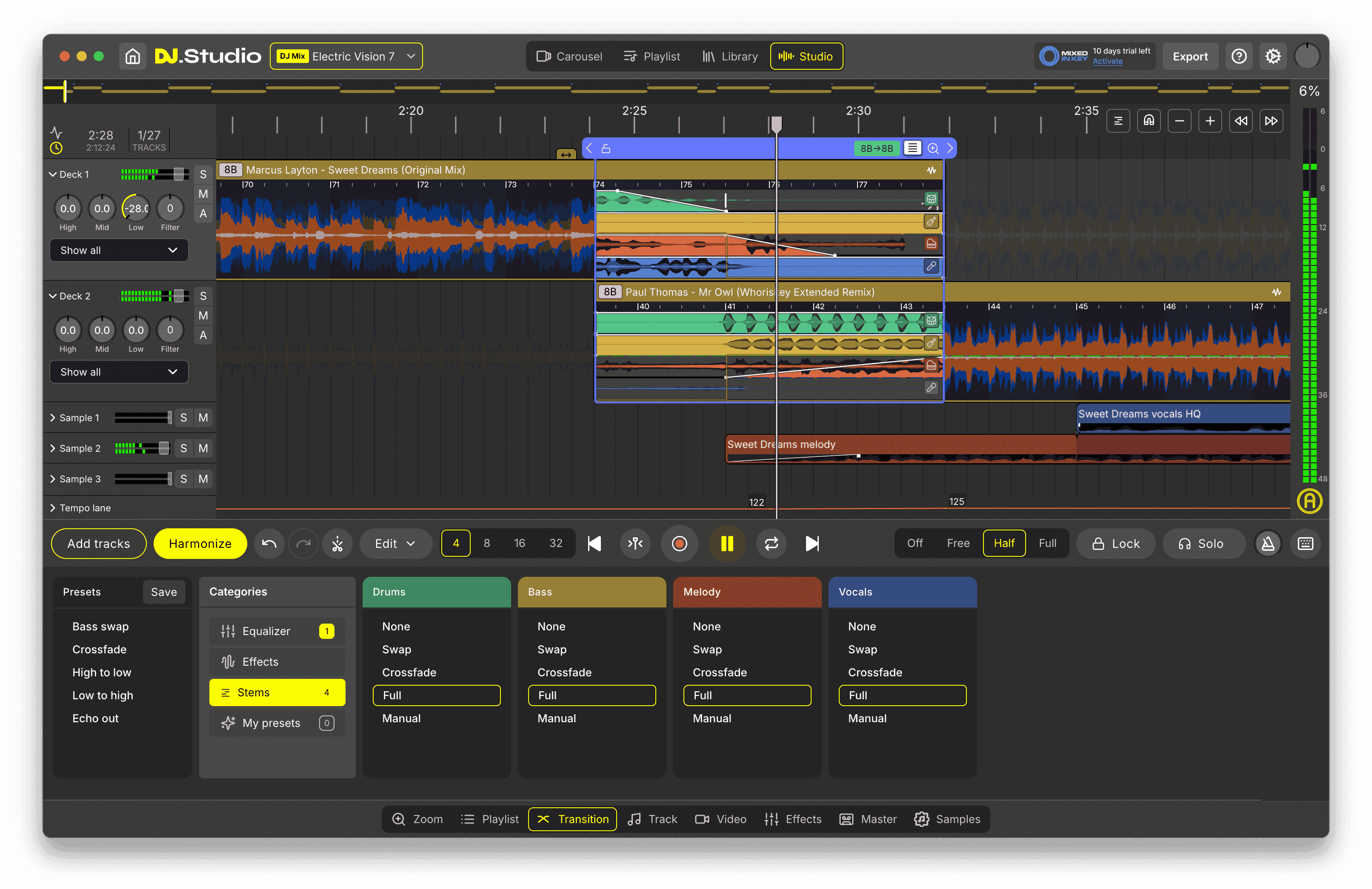Solo Sample 1 track

pyautogui.click(x=183, y=418)
